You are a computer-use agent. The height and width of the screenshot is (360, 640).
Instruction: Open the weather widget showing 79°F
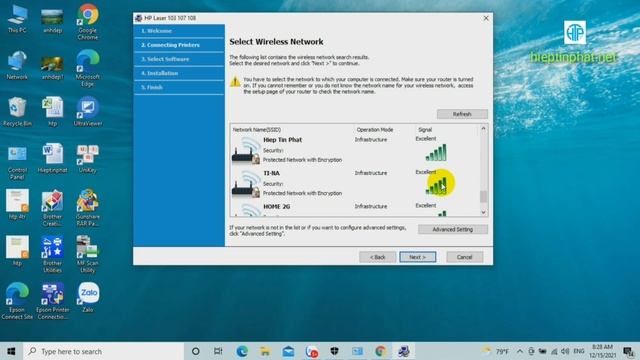pos(495,351)
